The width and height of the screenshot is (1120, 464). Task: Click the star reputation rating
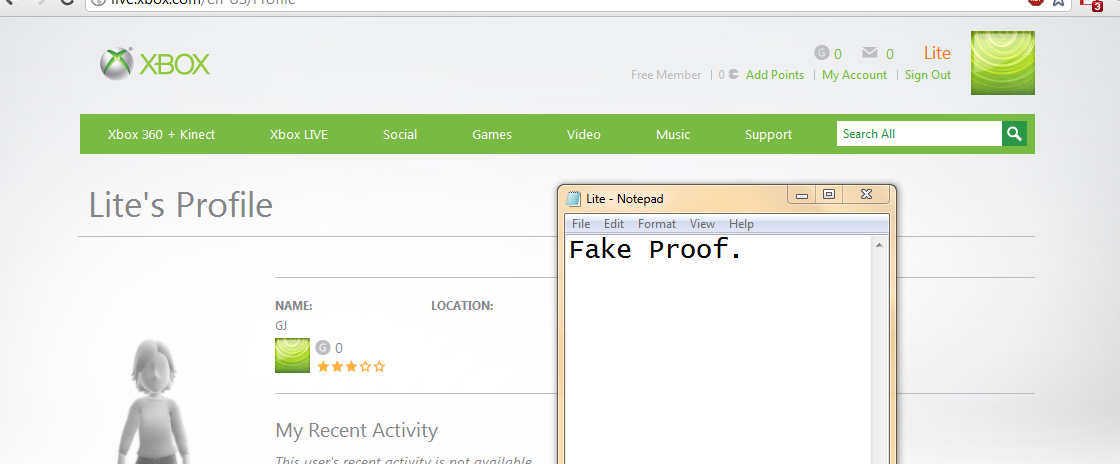(351, 367)
